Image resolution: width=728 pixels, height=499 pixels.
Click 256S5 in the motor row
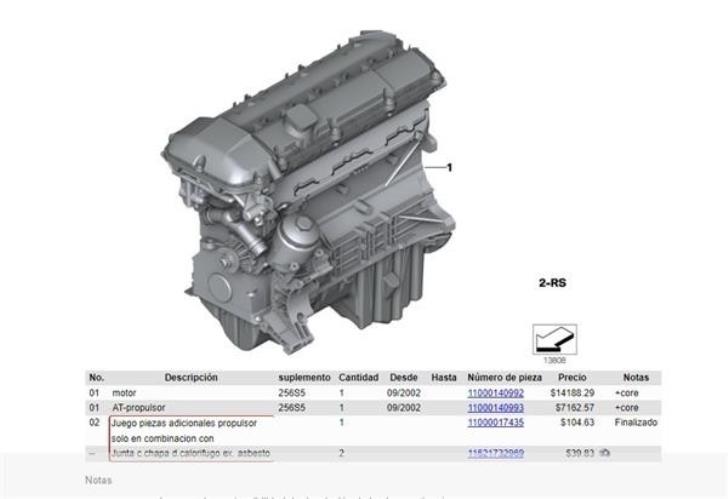(x=292, y=393)
